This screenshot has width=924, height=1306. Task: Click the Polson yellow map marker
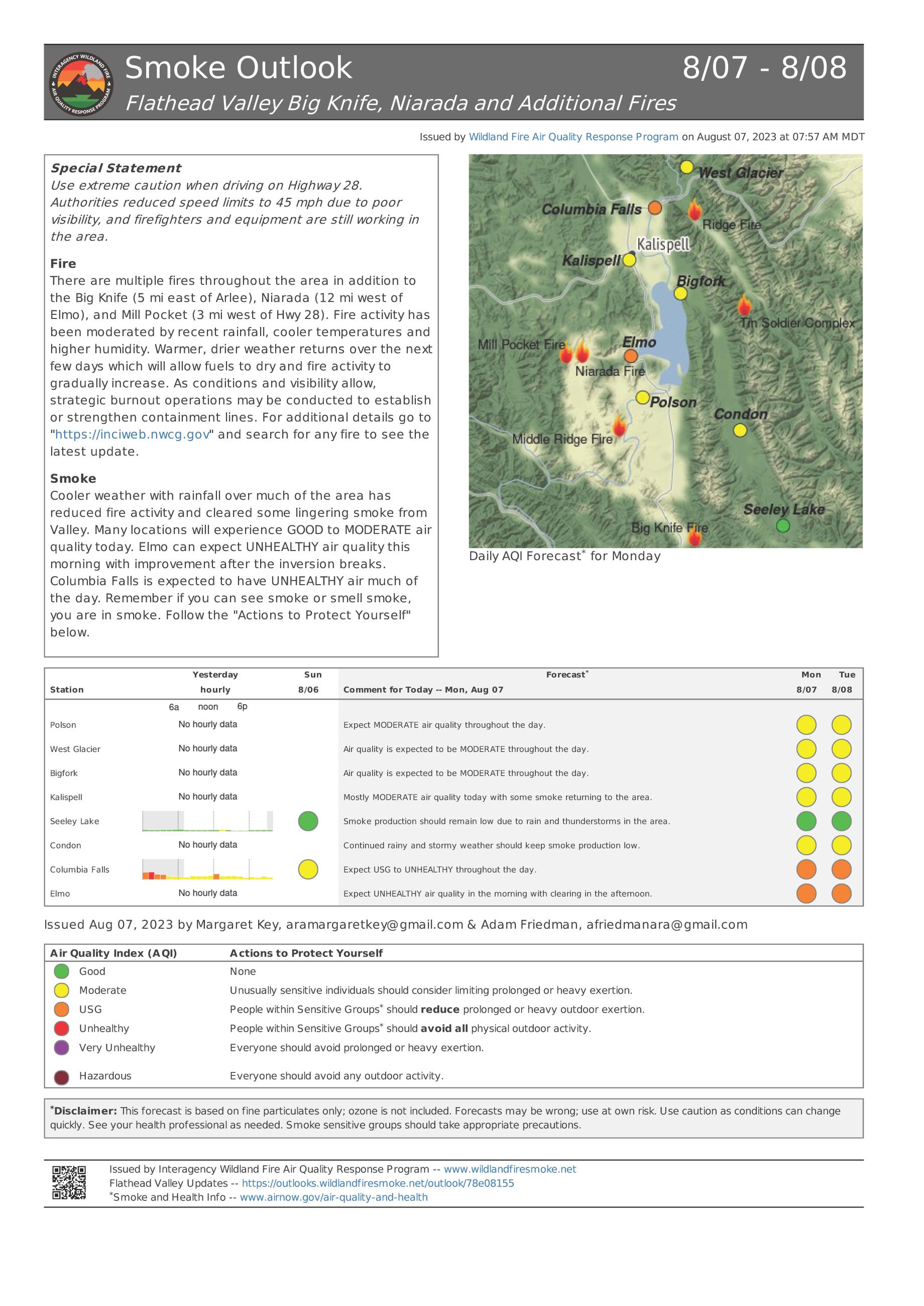[642, 397]
